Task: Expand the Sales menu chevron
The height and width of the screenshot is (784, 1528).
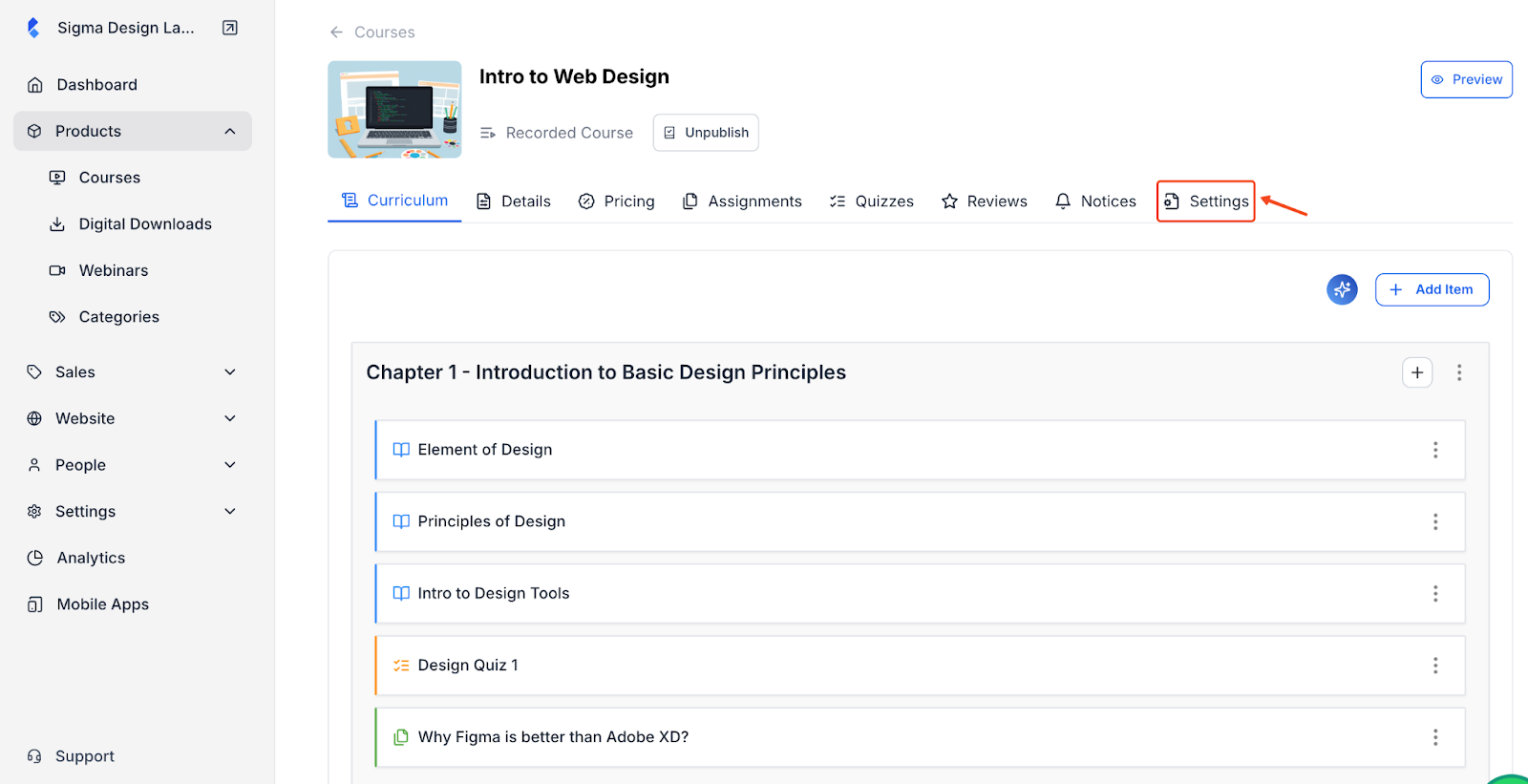Action: click(230, 372)
